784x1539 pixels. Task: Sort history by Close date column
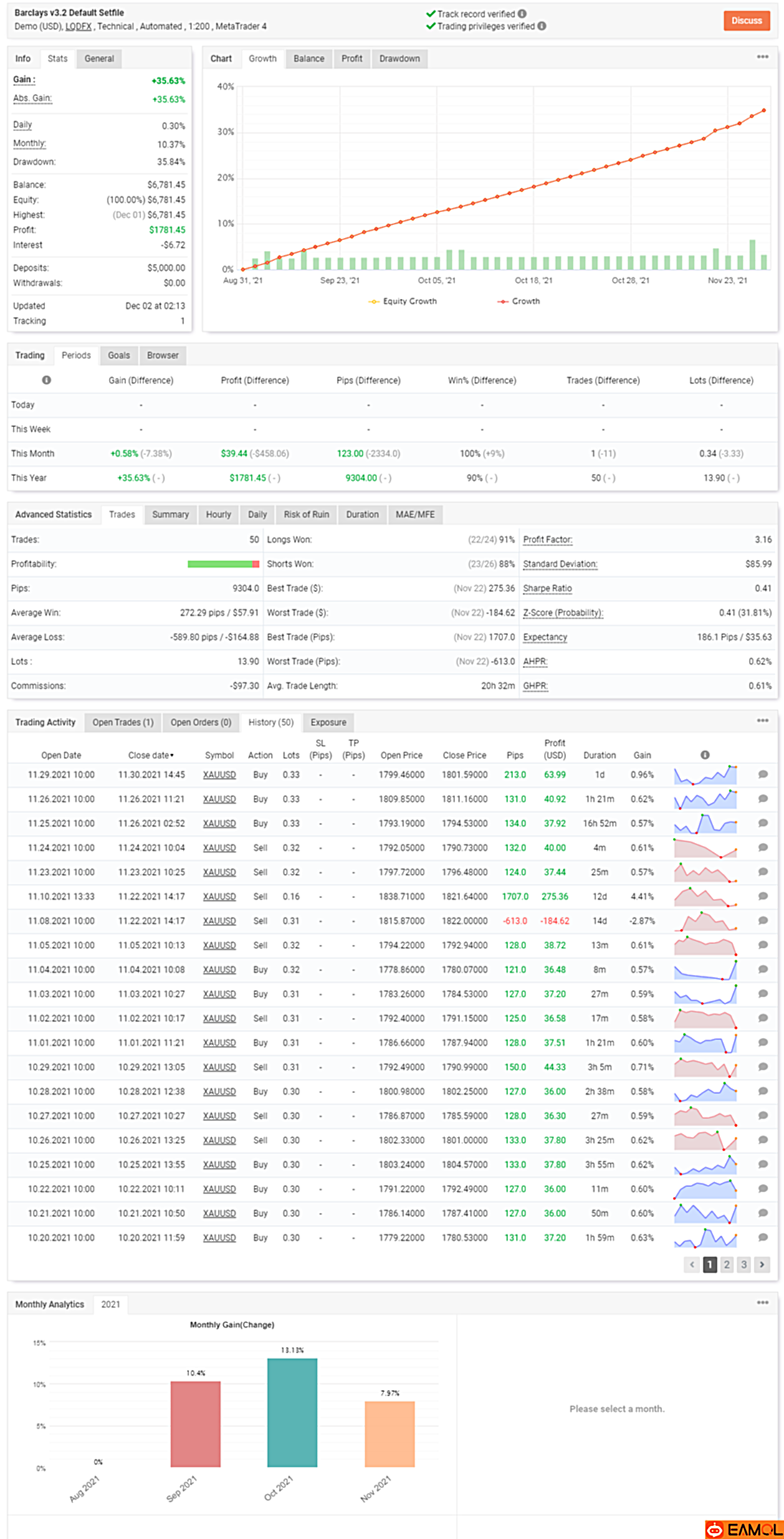150,756
